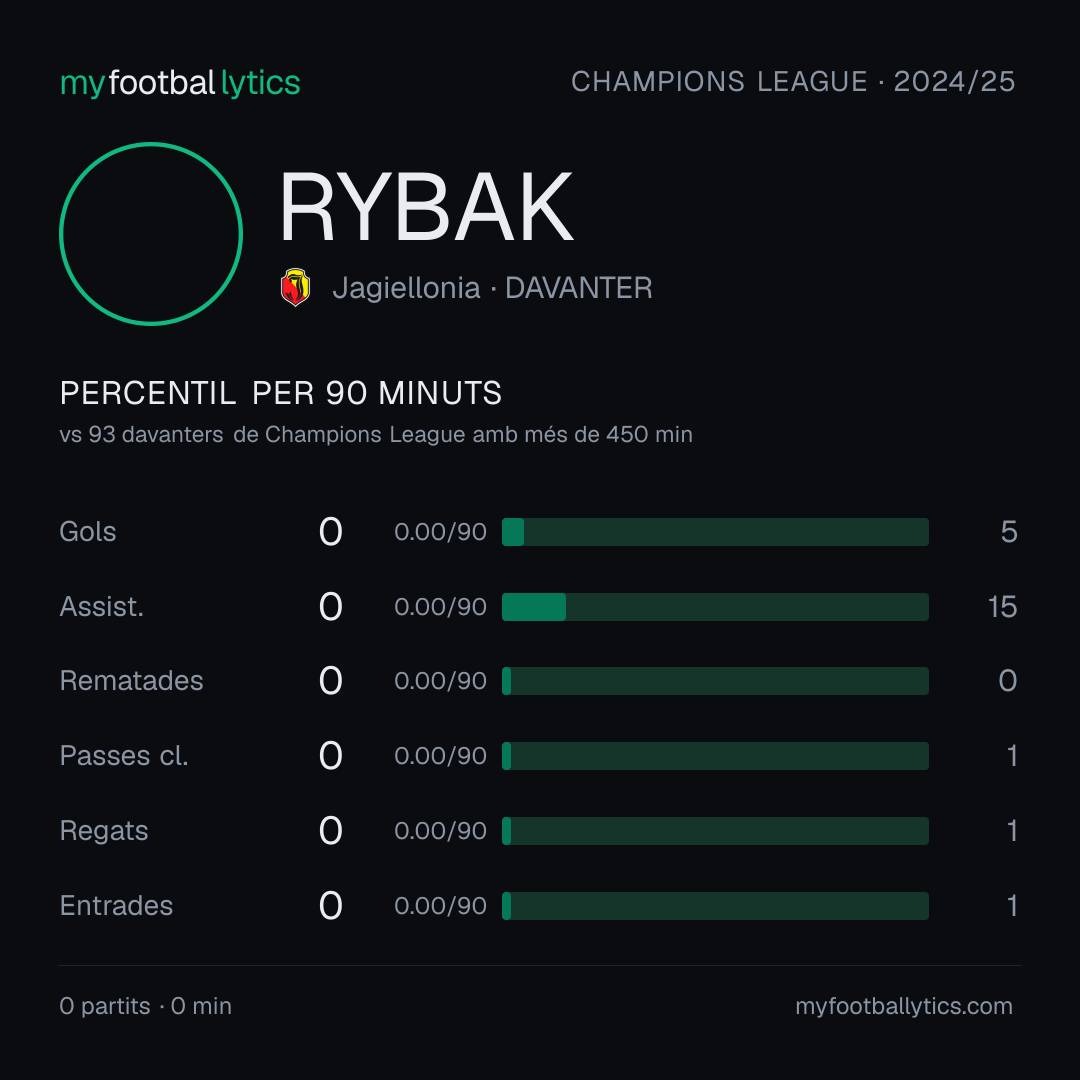
Task: Select the Assist. percentile value 15
Action: point(1002,607)
